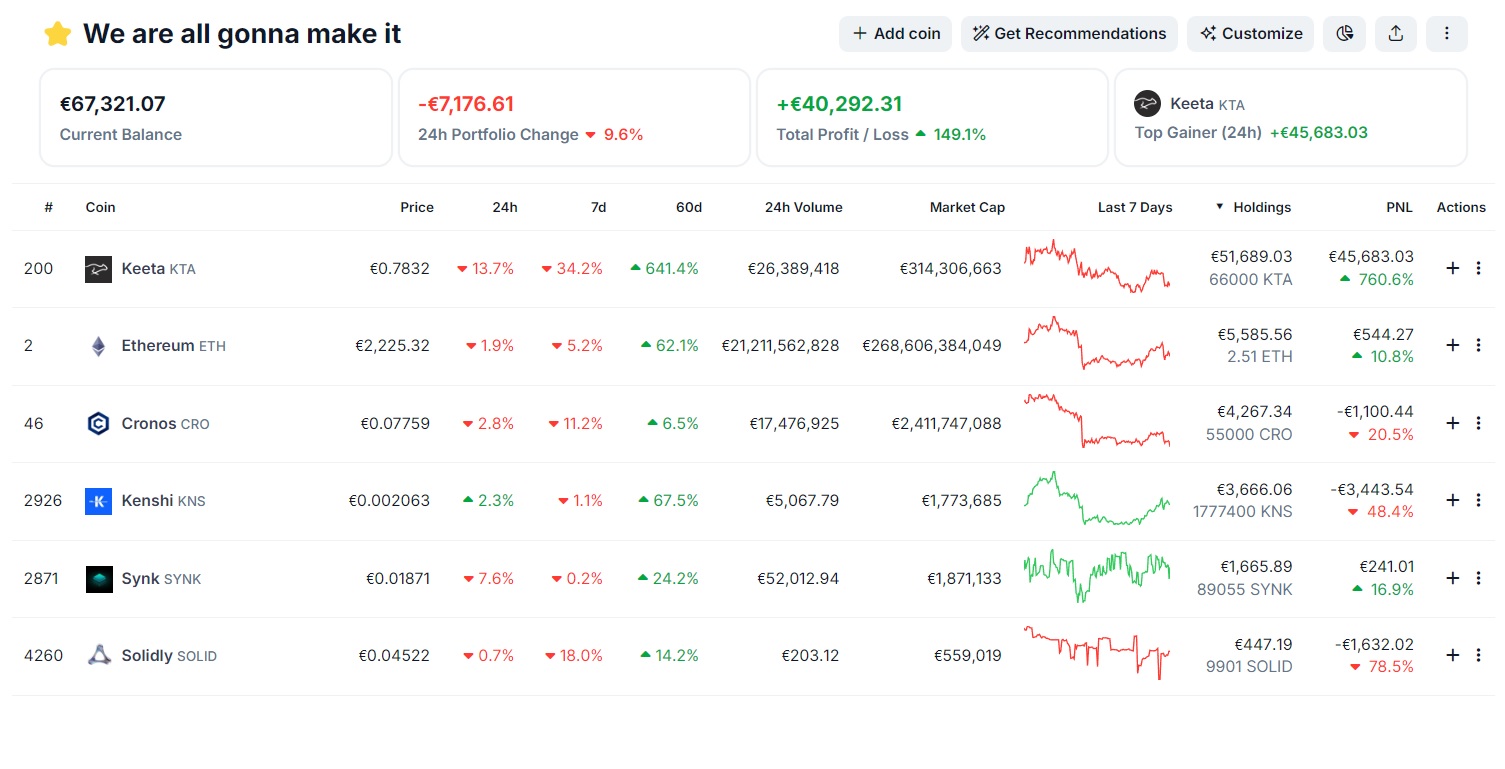
Task: Open the Solidly SOLID coin link
Action: tap(169, 655)
